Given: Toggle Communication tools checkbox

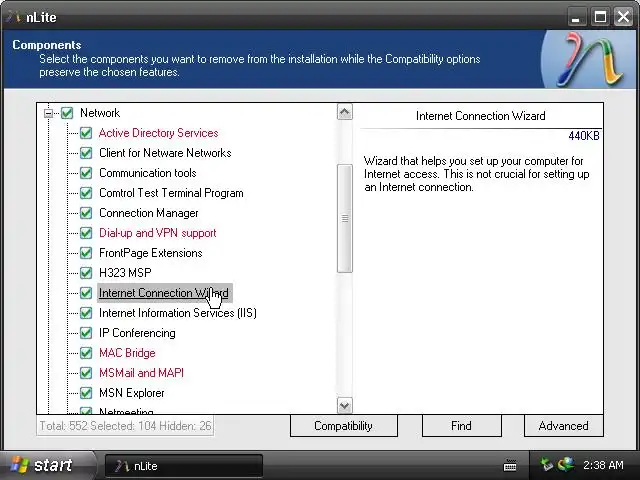Looking at the screenshot, I should [x=86, y=173].
